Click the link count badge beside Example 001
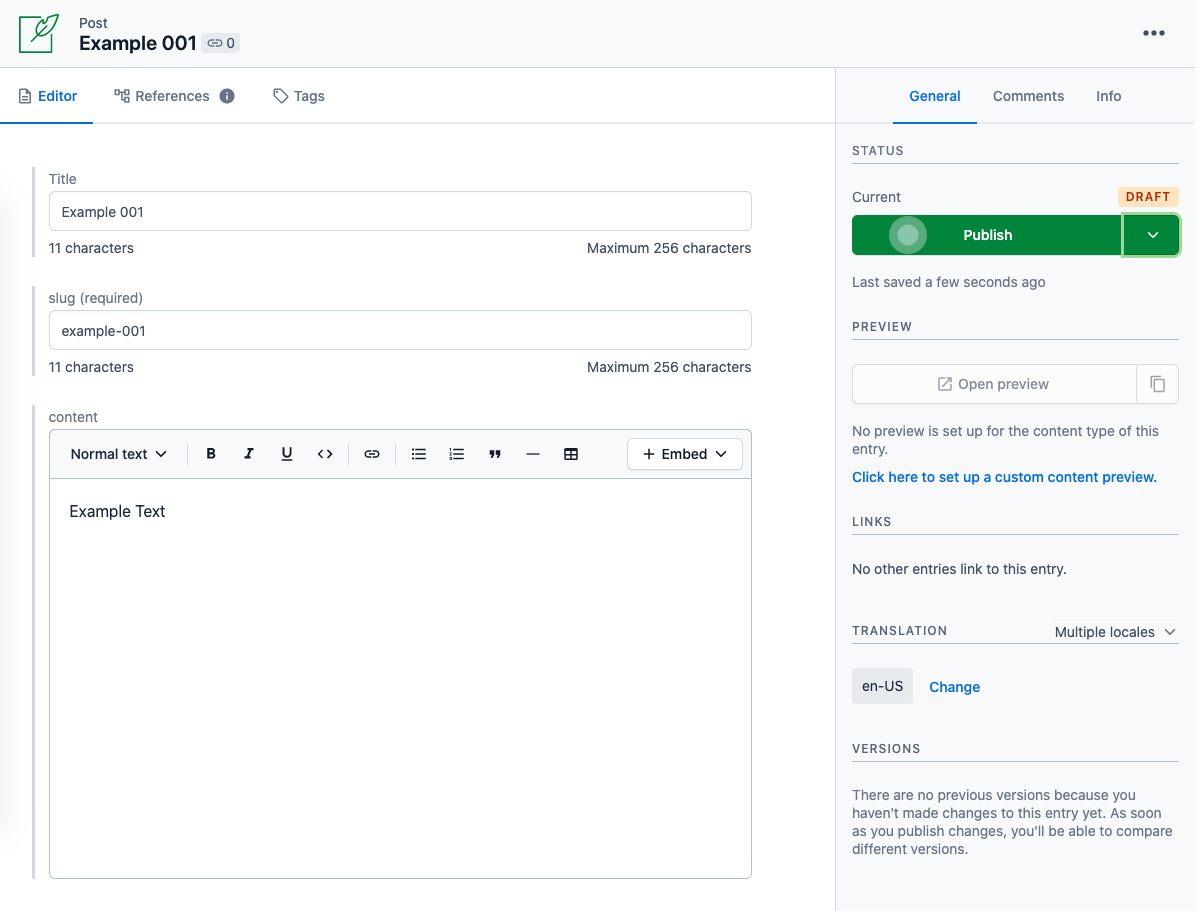 (x=220, y=43)
